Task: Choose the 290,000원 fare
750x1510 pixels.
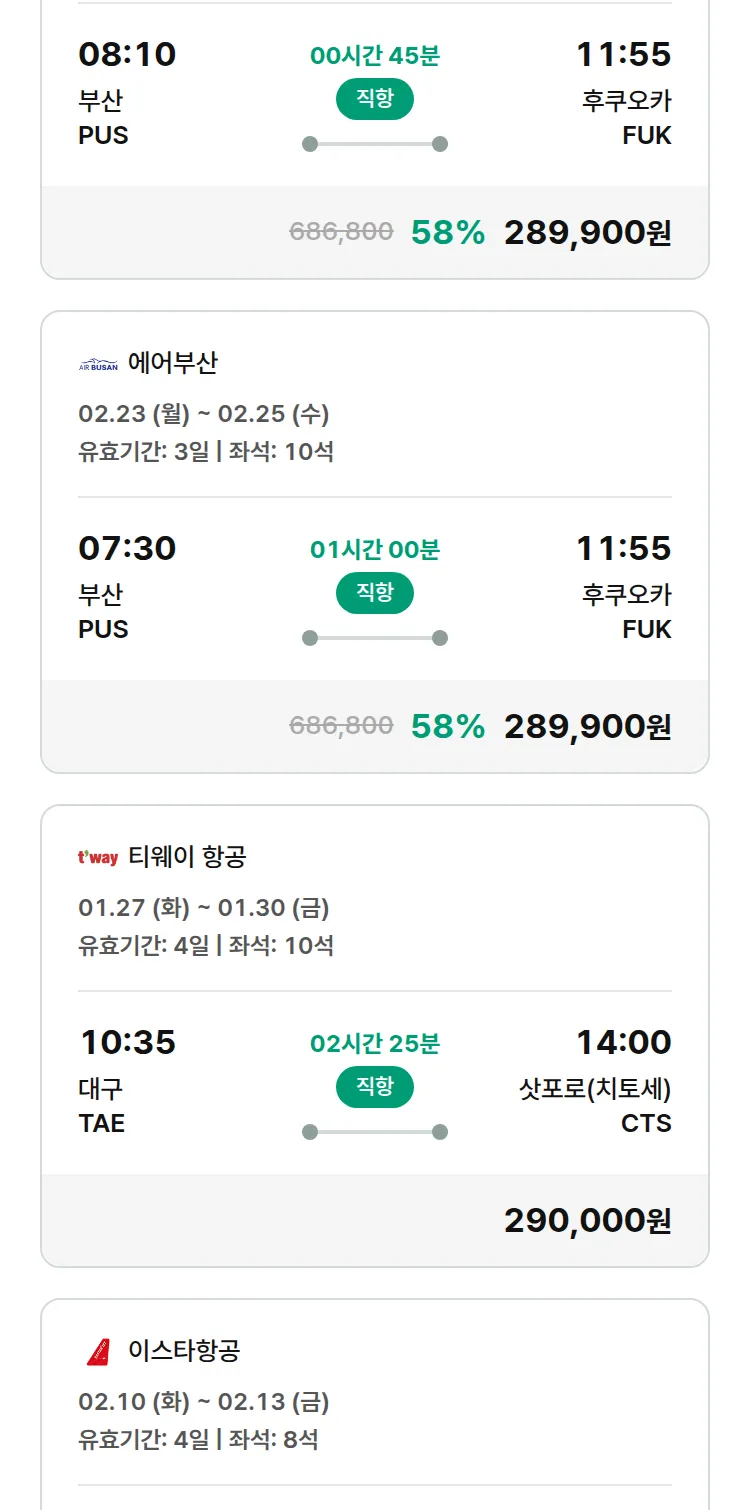Action: tap(587, 1221)
